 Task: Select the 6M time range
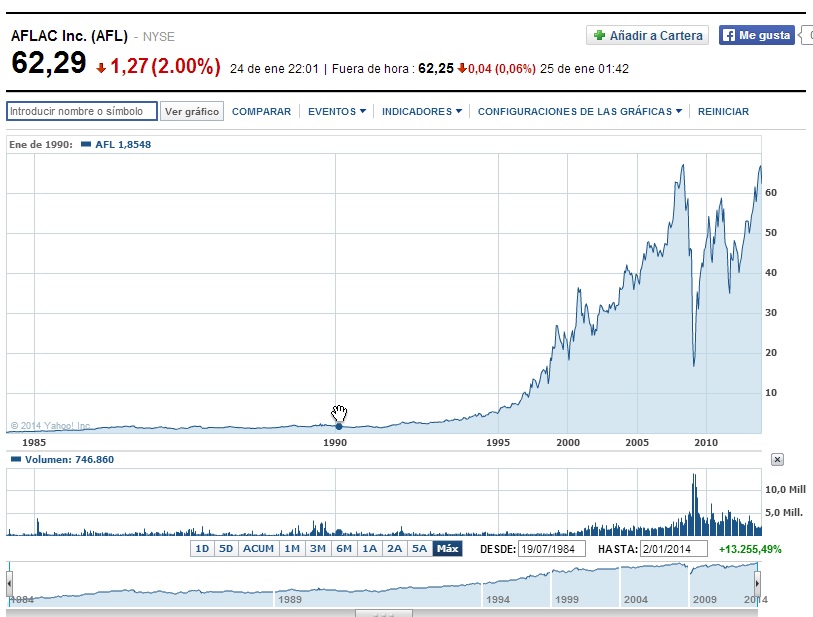tap(344, 549)
